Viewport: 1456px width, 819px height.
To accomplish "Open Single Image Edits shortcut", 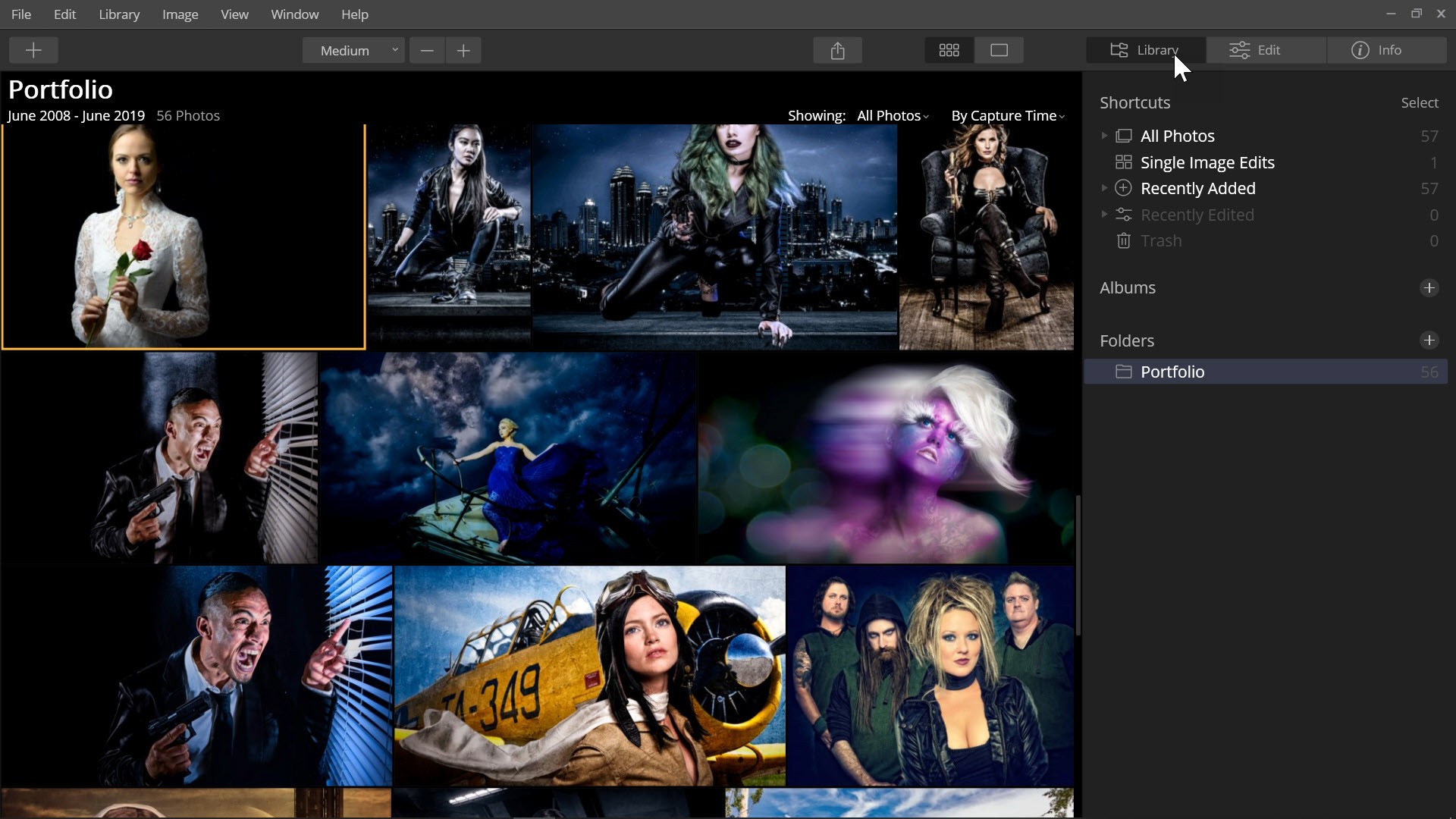I will pos(1207,162).
